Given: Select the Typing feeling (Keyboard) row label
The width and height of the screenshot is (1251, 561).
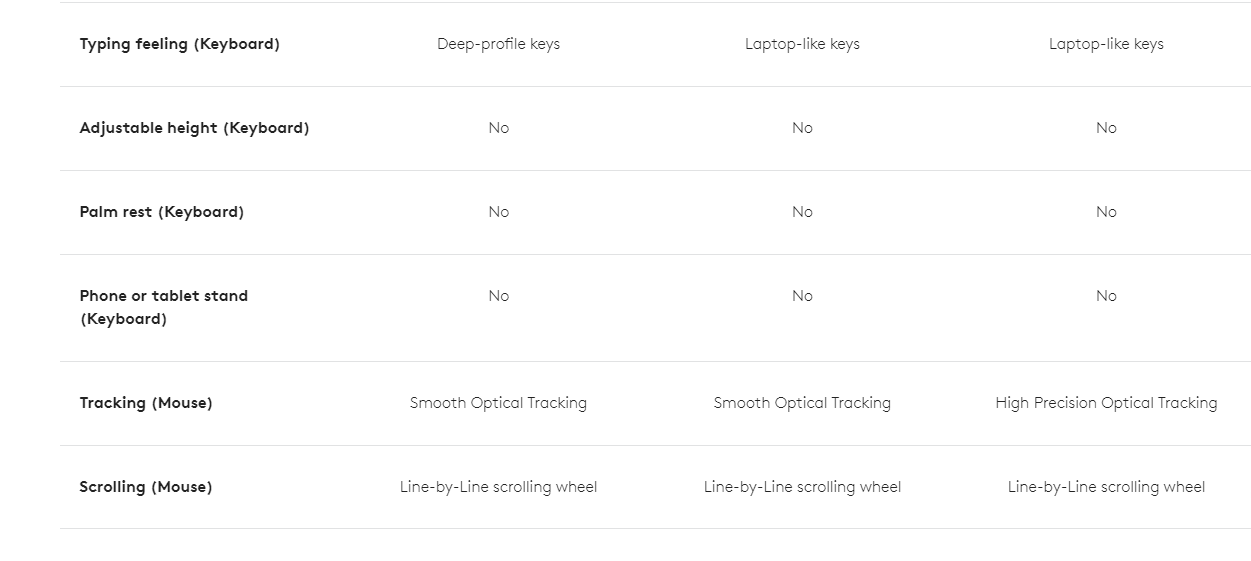Looking at the screenshot, I should tap(179, 44).
